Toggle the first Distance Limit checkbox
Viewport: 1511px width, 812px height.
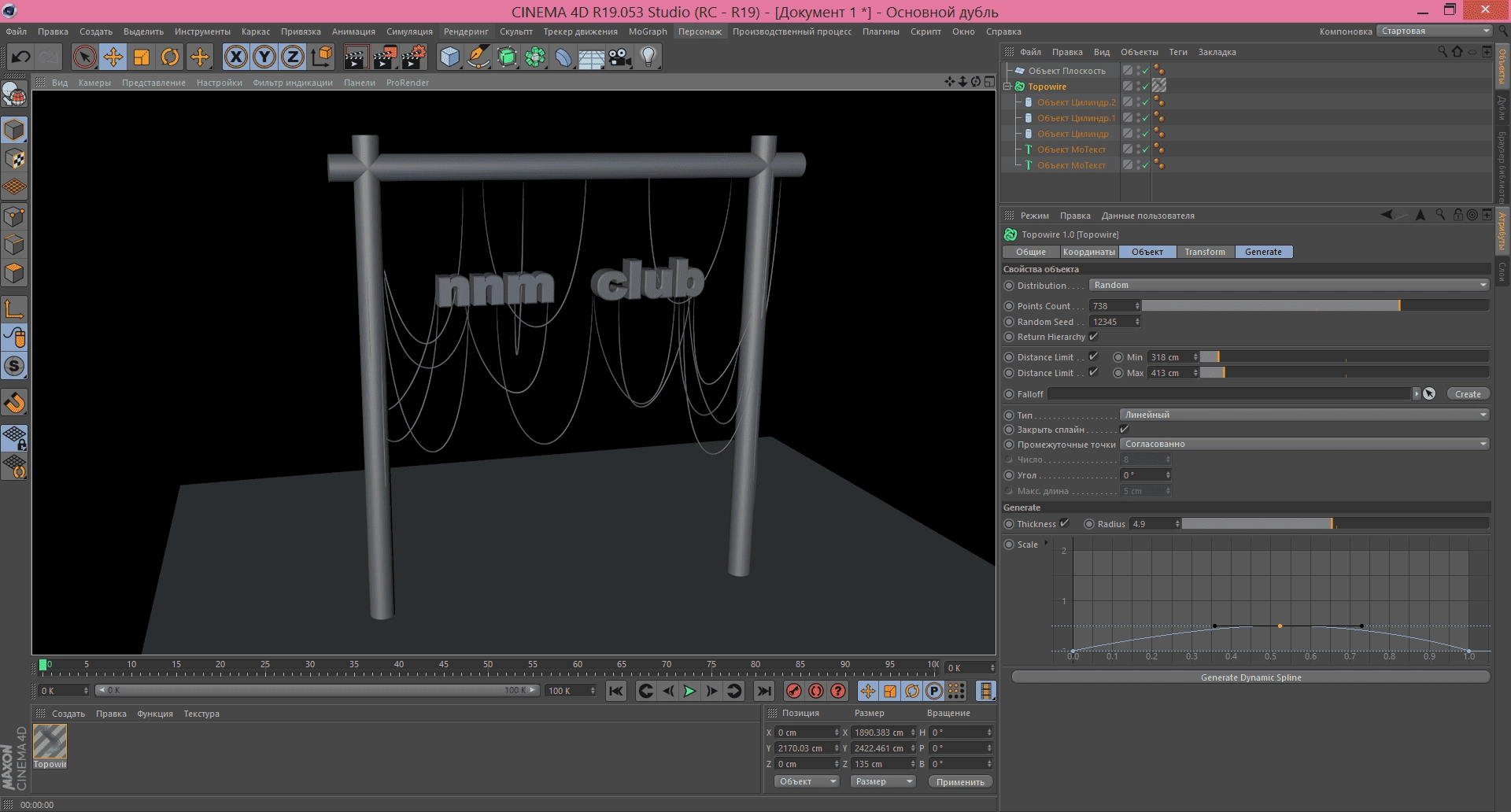coord(1093,356)
